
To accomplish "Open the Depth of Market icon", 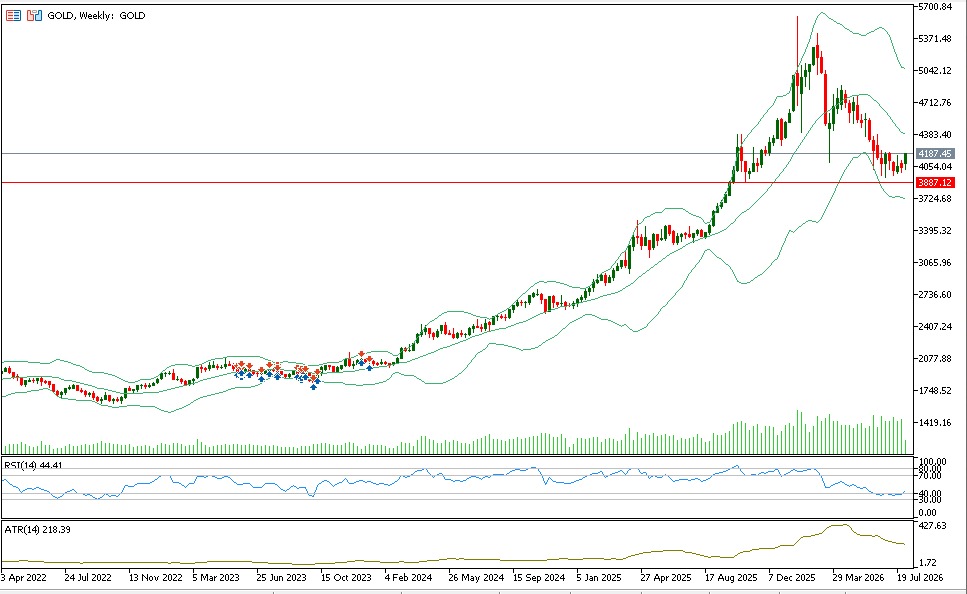I will tap(13, 15).
